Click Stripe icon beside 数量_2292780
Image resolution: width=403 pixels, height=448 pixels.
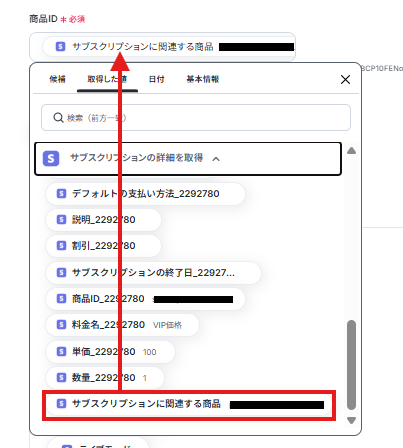pyautogui.click(x=61, y=378)
